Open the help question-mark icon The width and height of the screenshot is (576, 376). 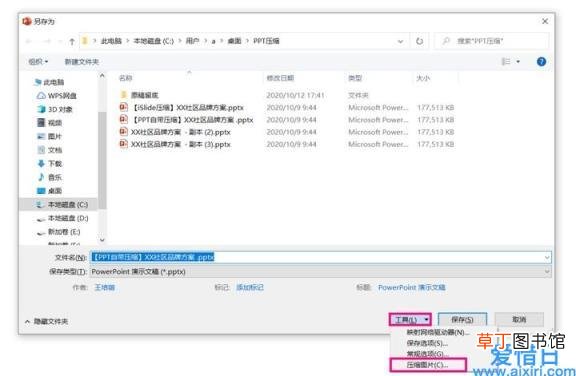pyautogui.click(x=541, y=62)
